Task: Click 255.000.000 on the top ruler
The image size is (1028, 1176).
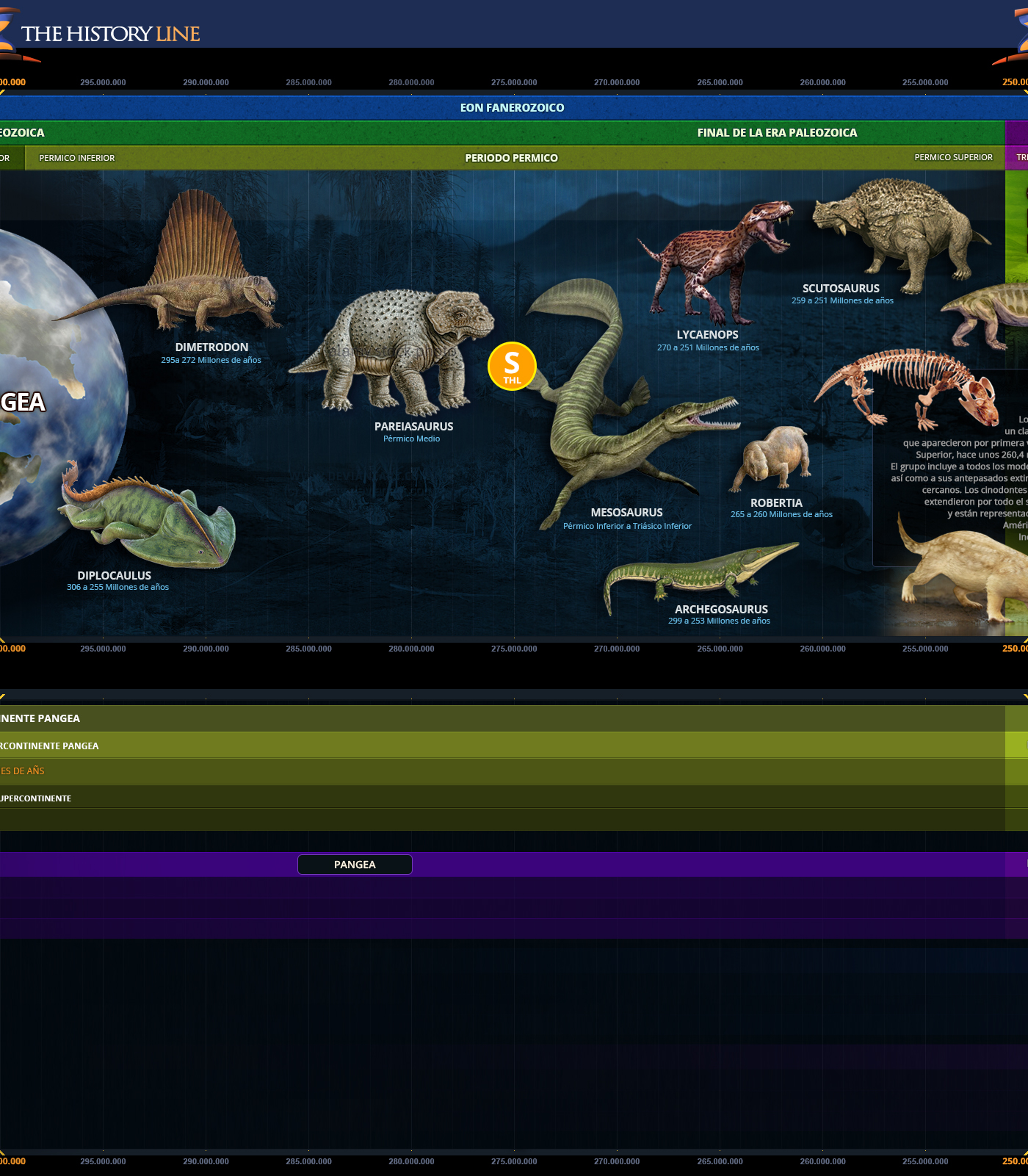Action: [925, 82]
